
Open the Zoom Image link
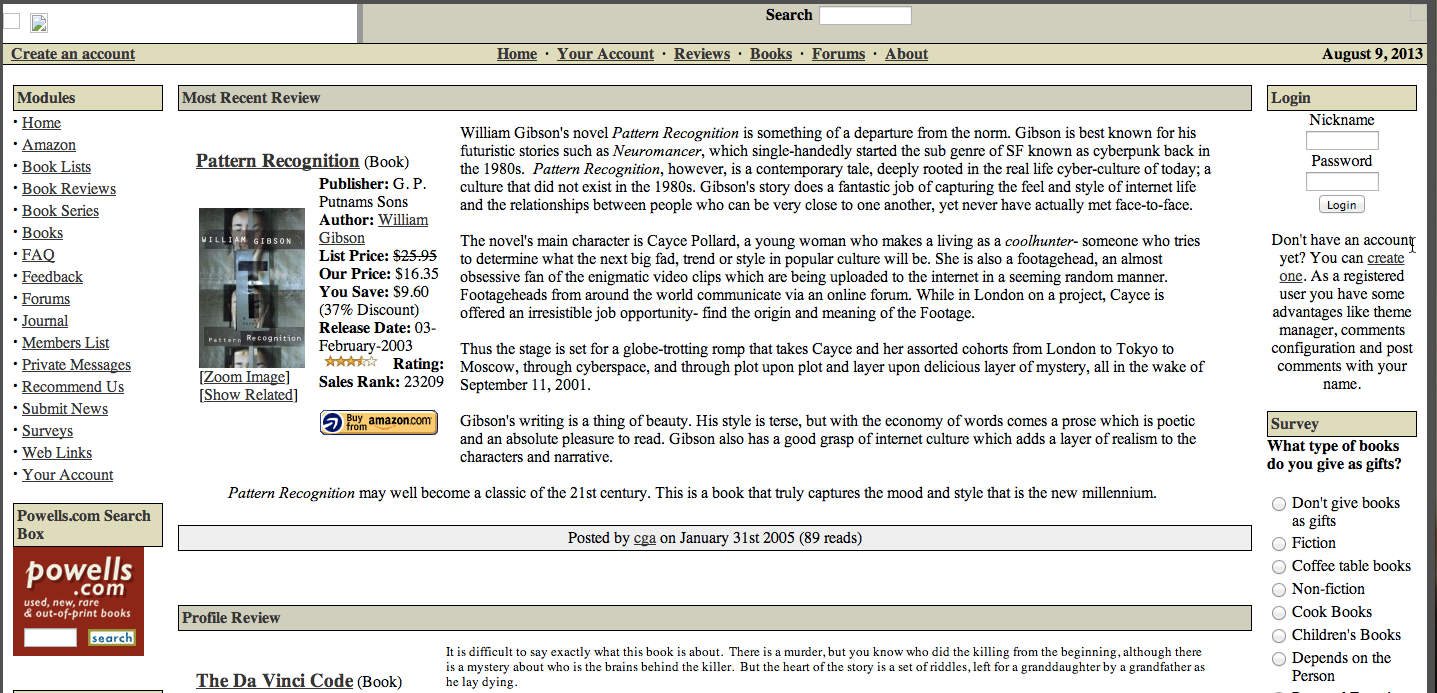[x=245, y=377]
